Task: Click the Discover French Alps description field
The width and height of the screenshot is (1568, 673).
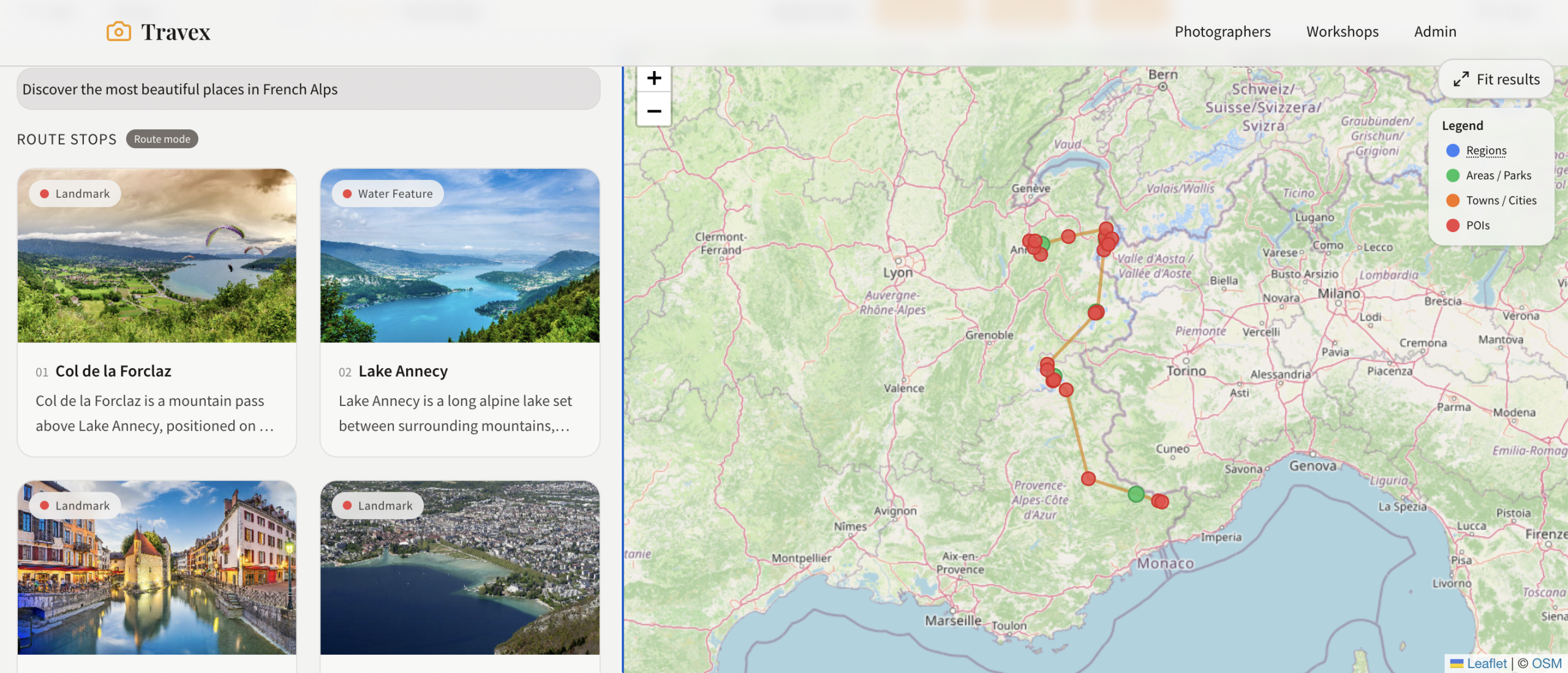Action: click(308, 89)
